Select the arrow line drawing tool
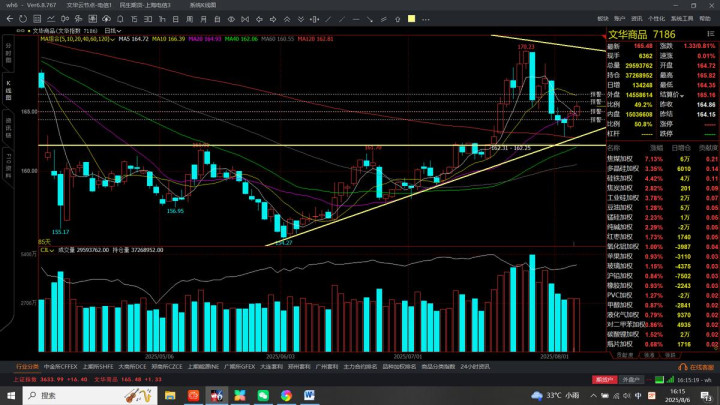This screenshot has height=405, width=720. [x=370, y=19]
